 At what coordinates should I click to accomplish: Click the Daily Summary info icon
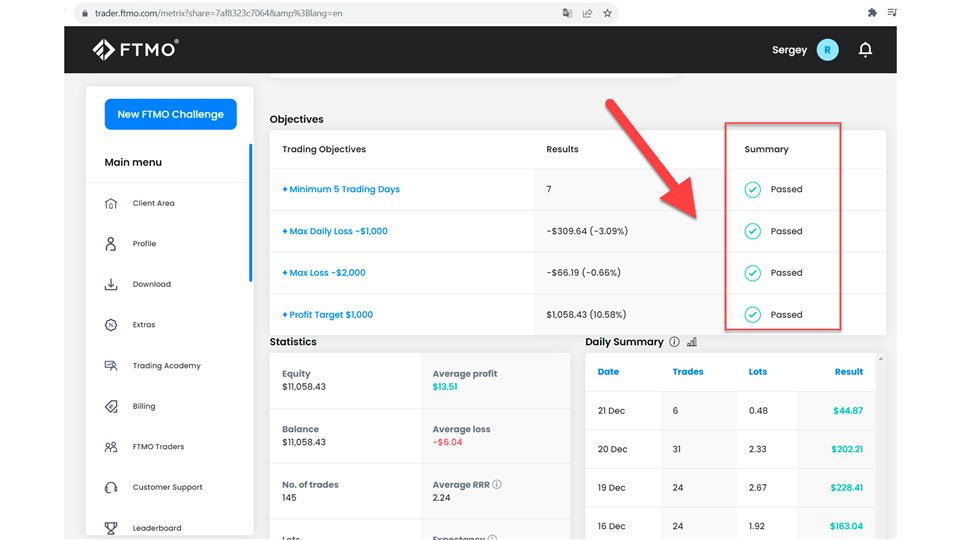[674, 342]
